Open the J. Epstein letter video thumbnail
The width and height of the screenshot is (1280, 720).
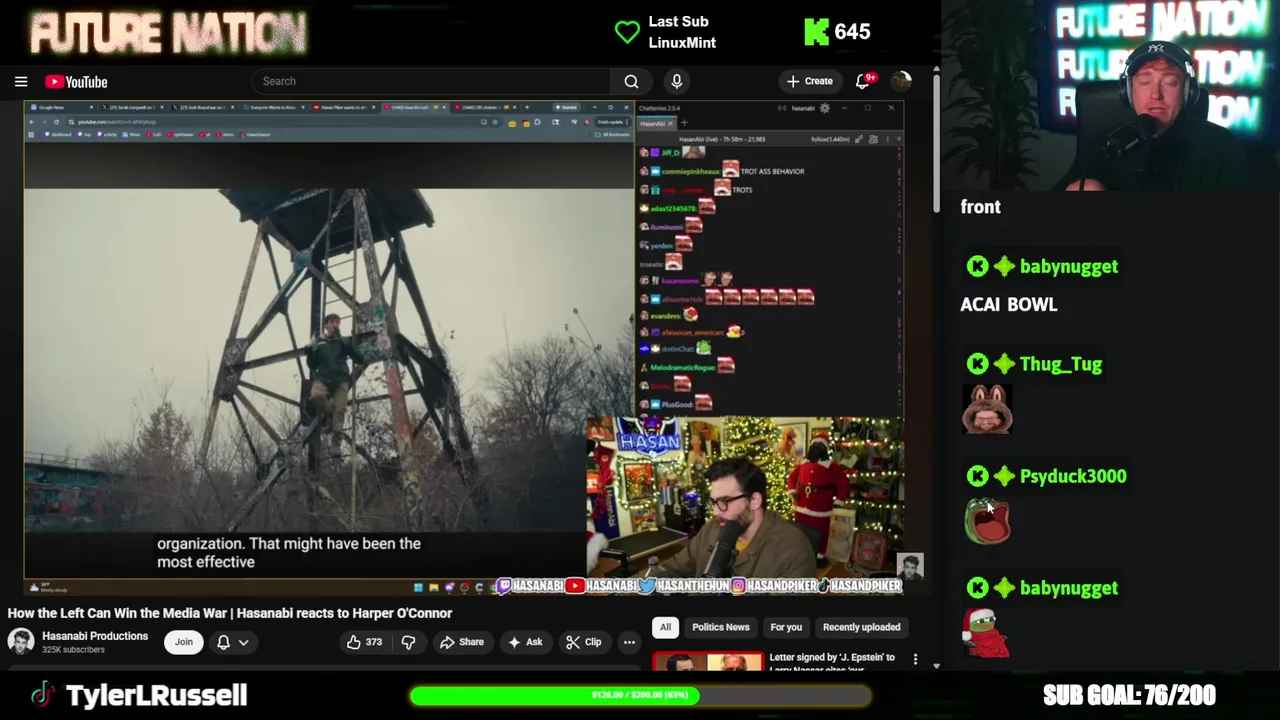tap(707, 662)
